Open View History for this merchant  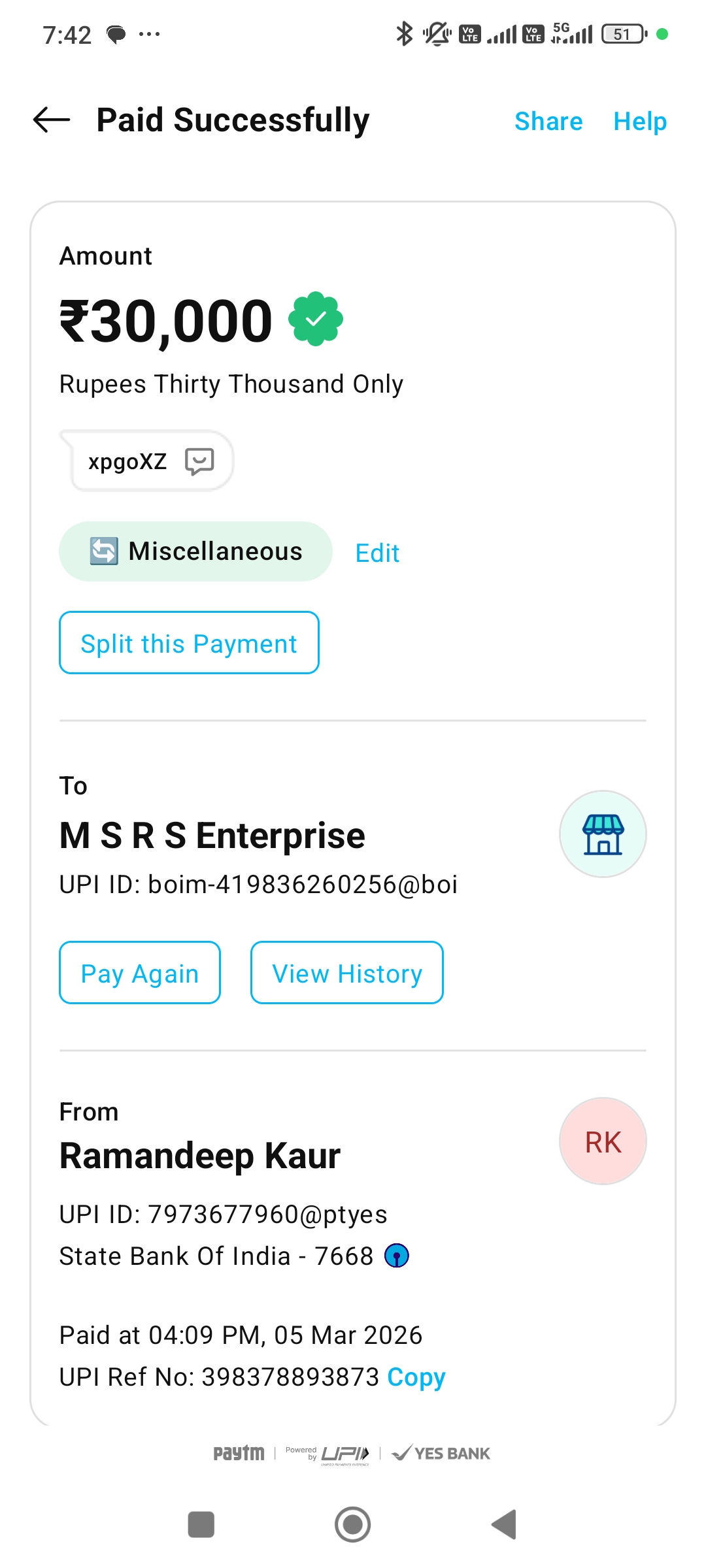(347, 973)
